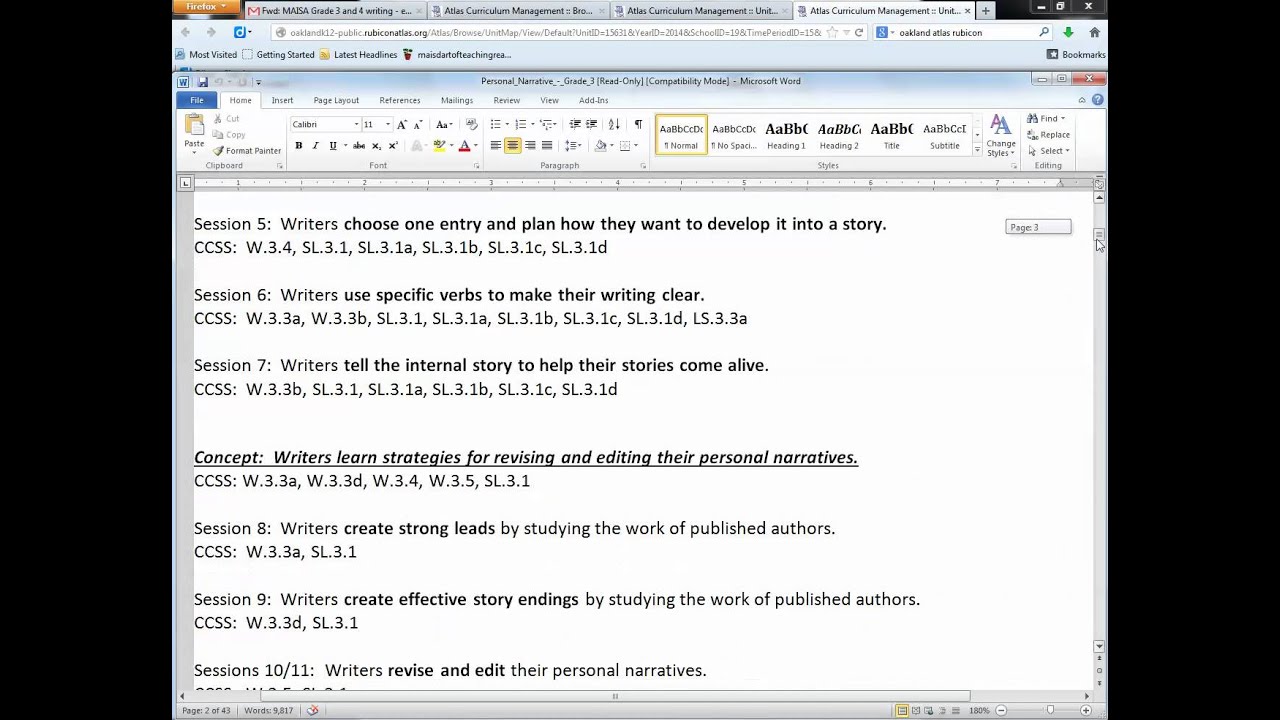Click the Firefox menu button
1280x720 pixels.
(x=205, y=7)
